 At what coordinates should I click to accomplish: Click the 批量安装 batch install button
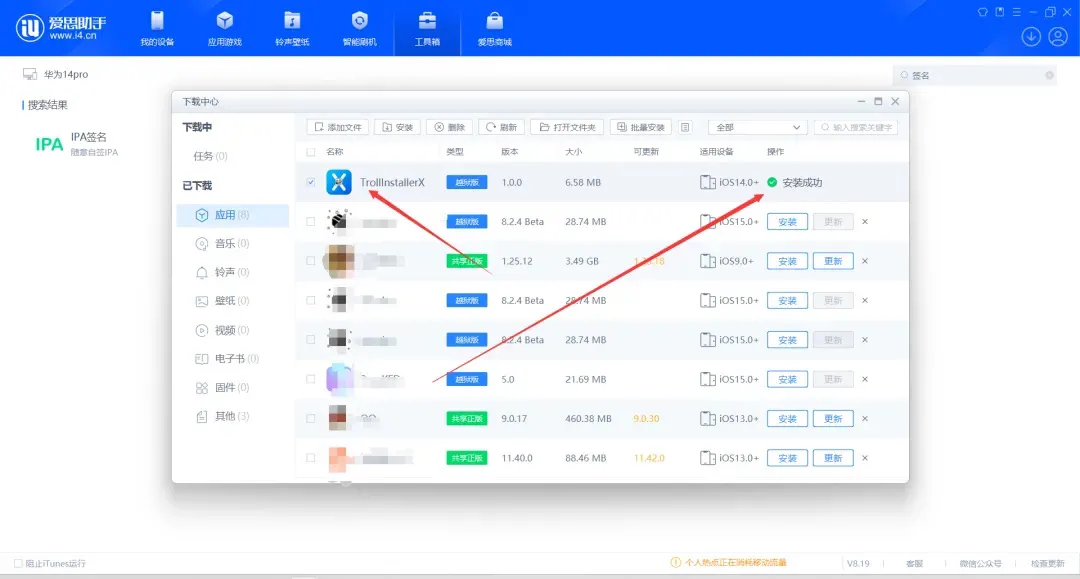tap(641, 127)
